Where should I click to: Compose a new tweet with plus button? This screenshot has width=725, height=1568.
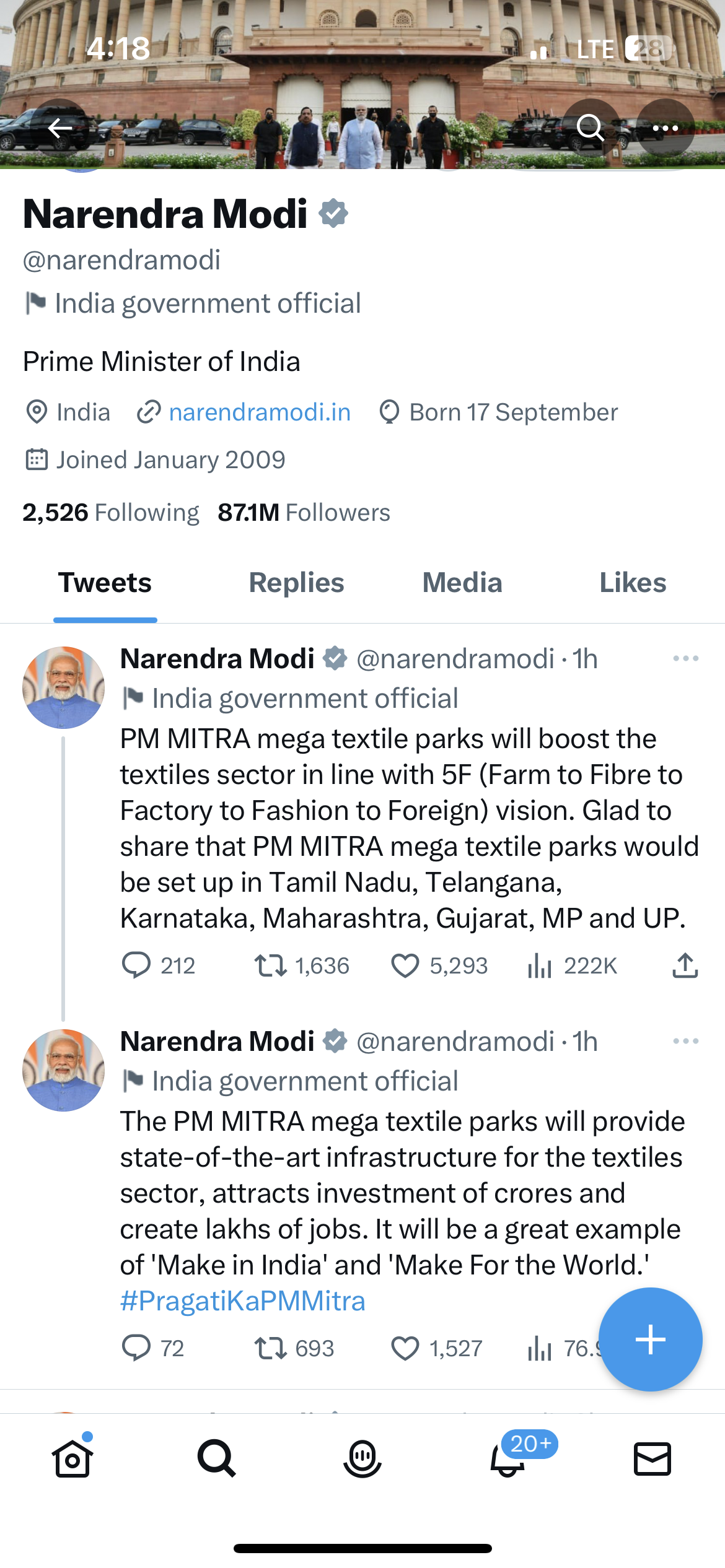650,1339
